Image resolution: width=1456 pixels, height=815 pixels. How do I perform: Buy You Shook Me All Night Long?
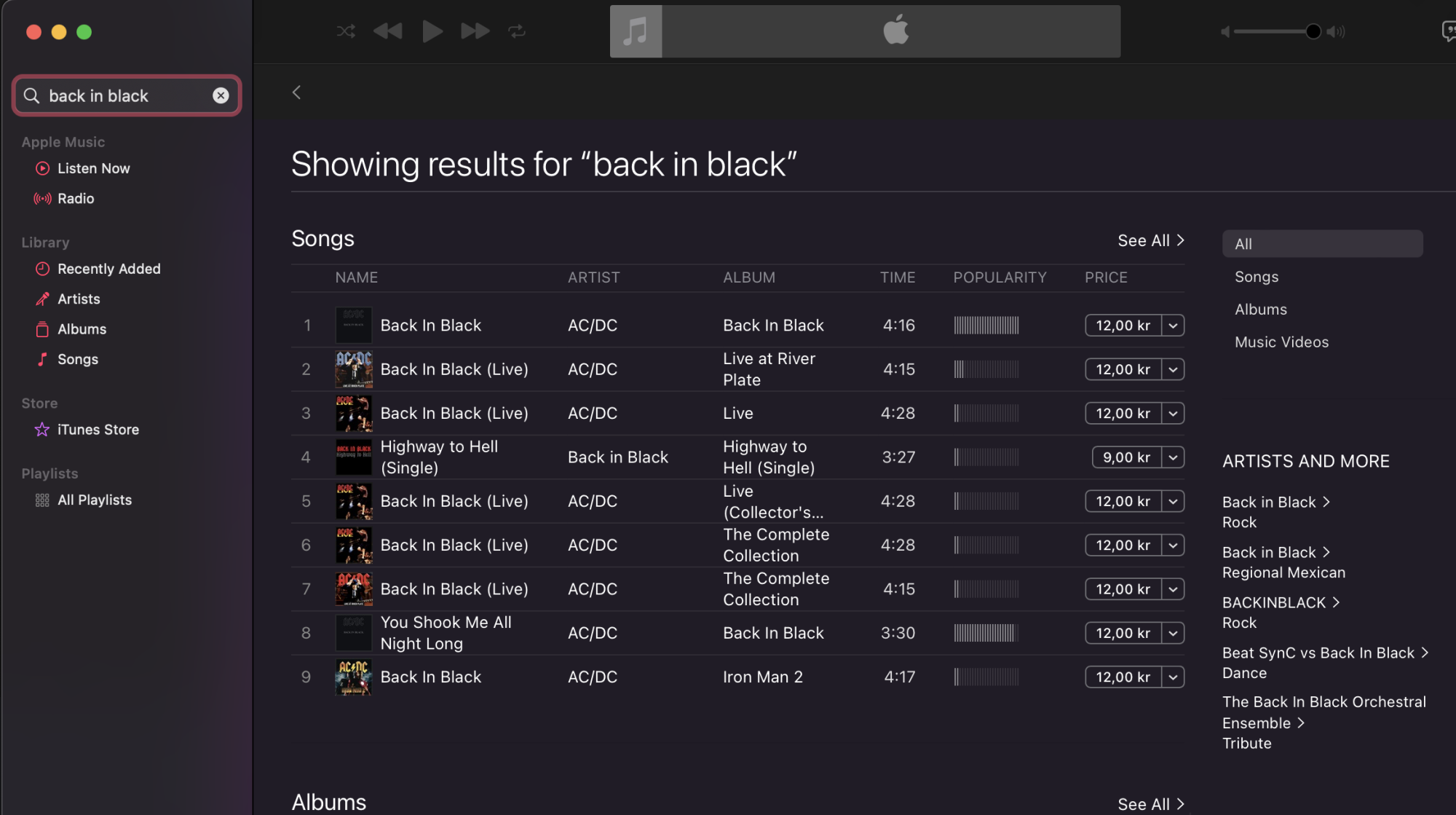click(1123, 634)
